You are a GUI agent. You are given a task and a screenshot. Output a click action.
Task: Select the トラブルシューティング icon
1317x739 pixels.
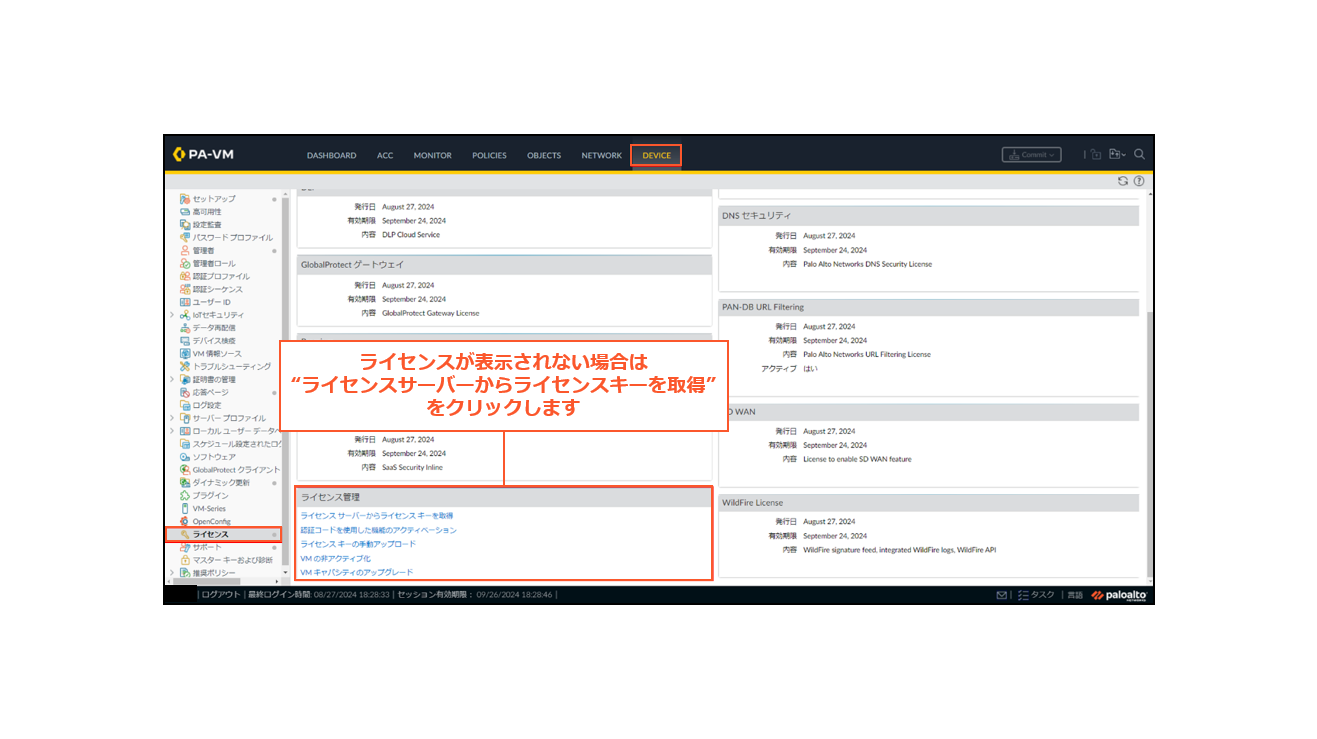[185, 367]
